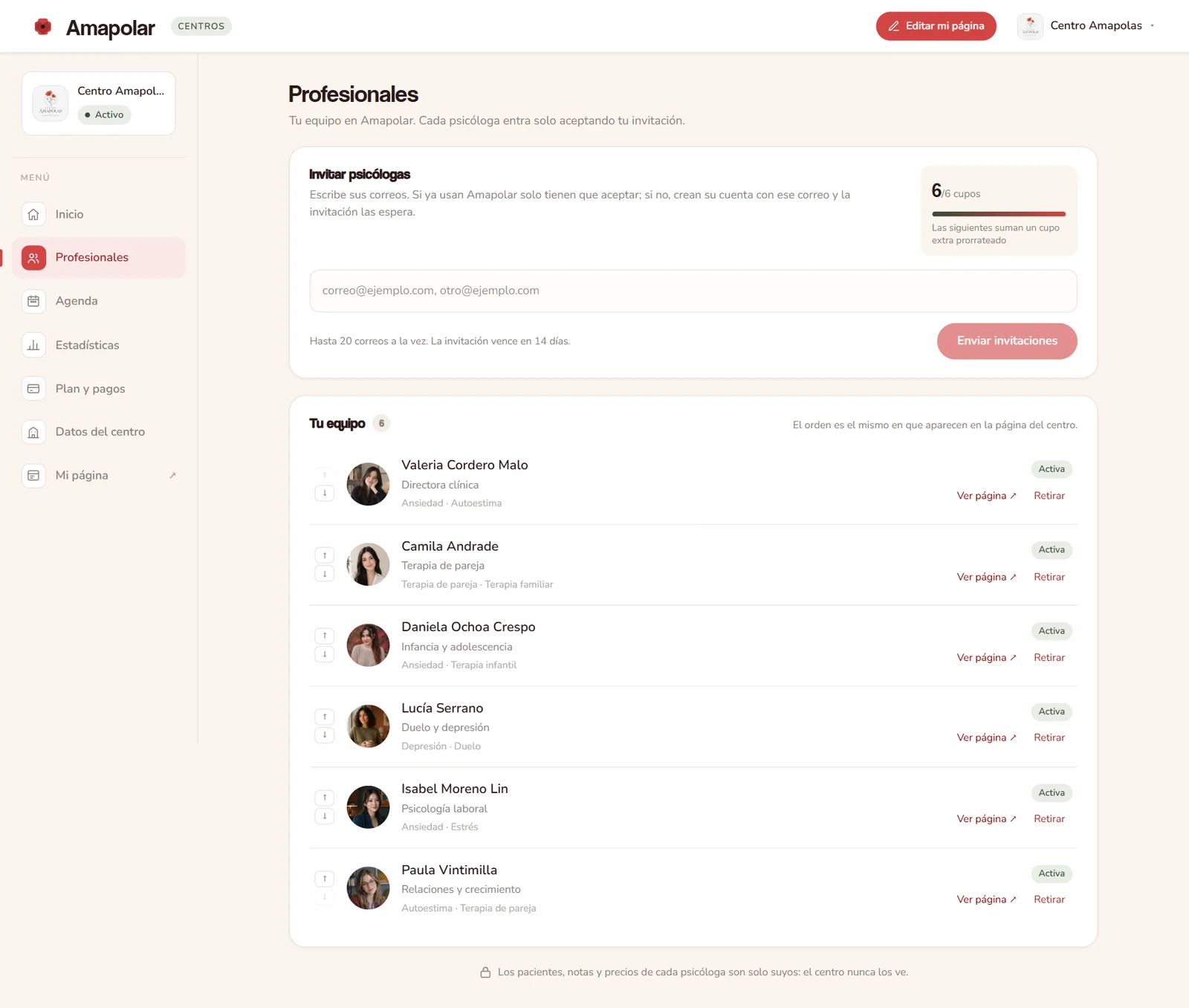The height and width of the screenshot is (1008, 1189).
Task: Click the Editar mi página button
Action: pyautogui.click(x=936, y=26)
